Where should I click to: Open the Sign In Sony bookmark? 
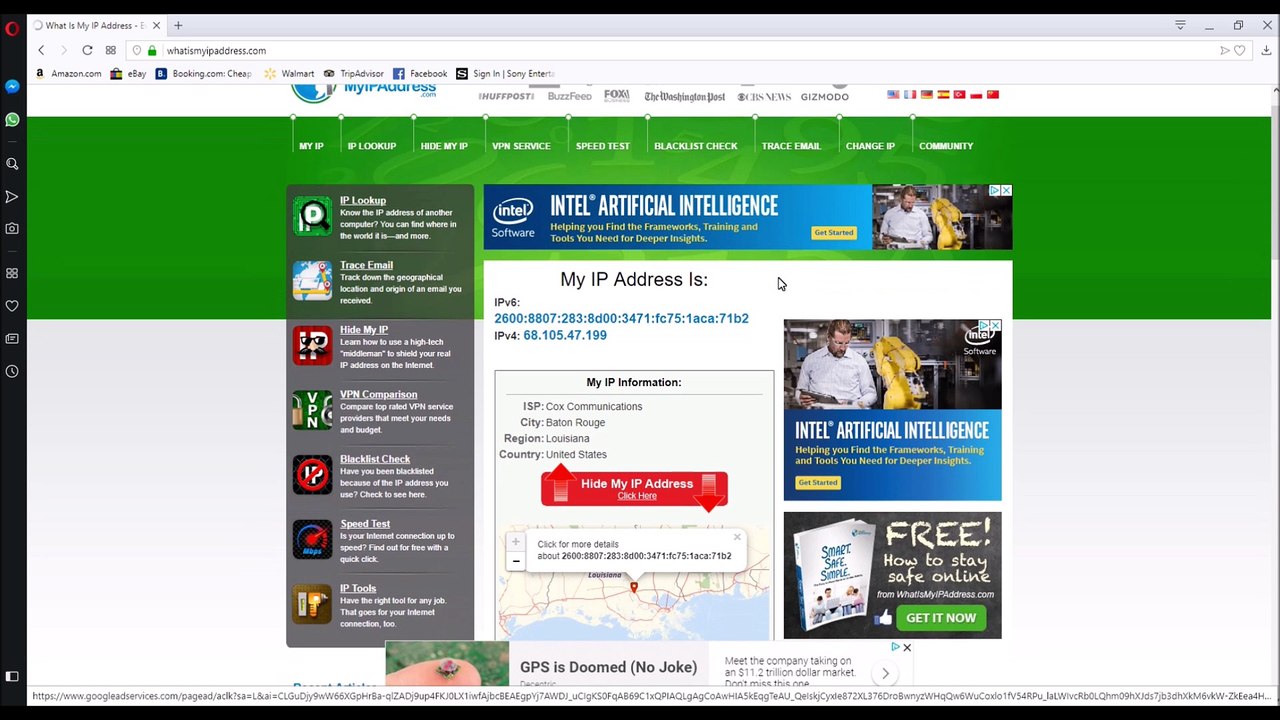(x=505, y=73)
